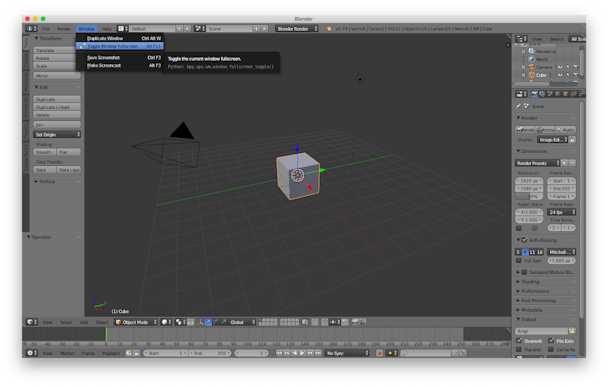Click the Render image button
This screenshot has width=608, height=387.
click(x=525, y=130)
